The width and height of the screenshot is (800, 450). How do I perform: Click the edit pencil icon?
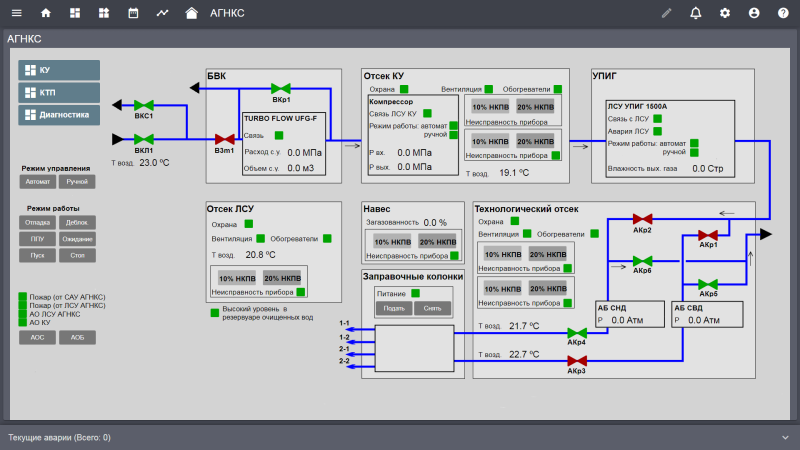coord(666,13)
